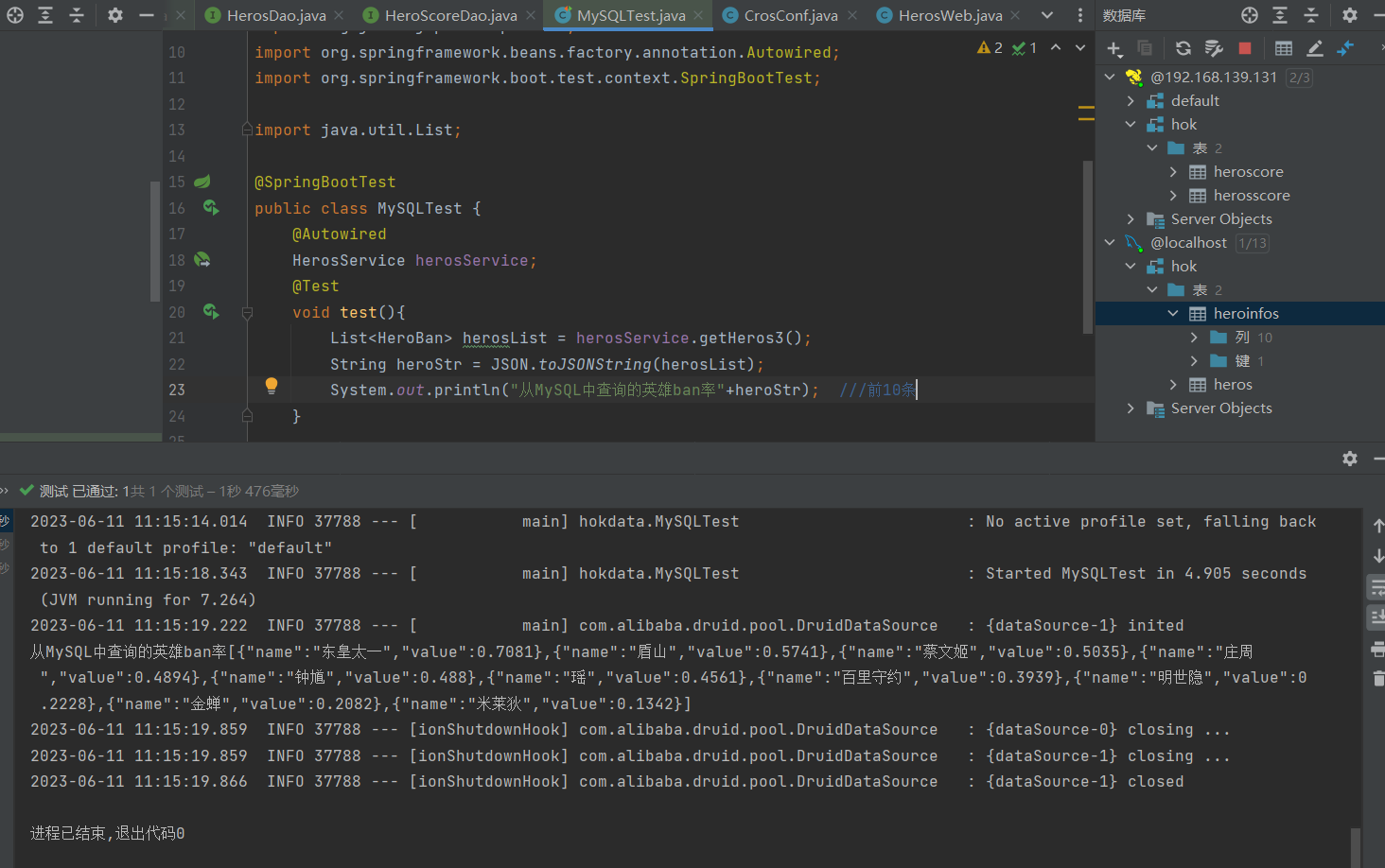Click the print icon in the run console
Image resolution: width=1385 pixels, height=868 pixels.
coord(1377,649)
